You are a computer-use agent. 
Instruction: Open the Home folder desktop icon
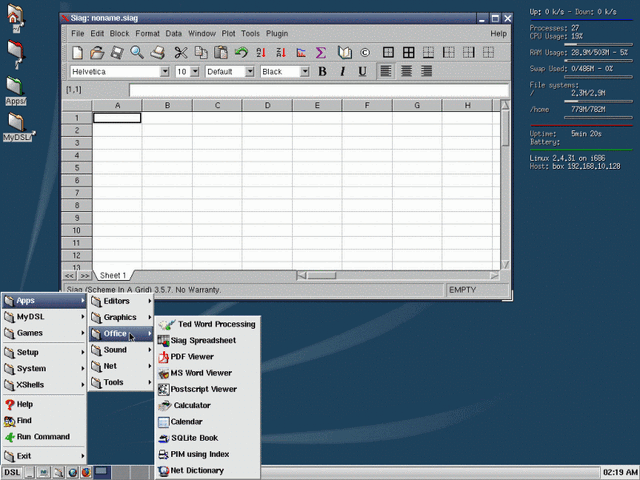[x=16, y=18]
